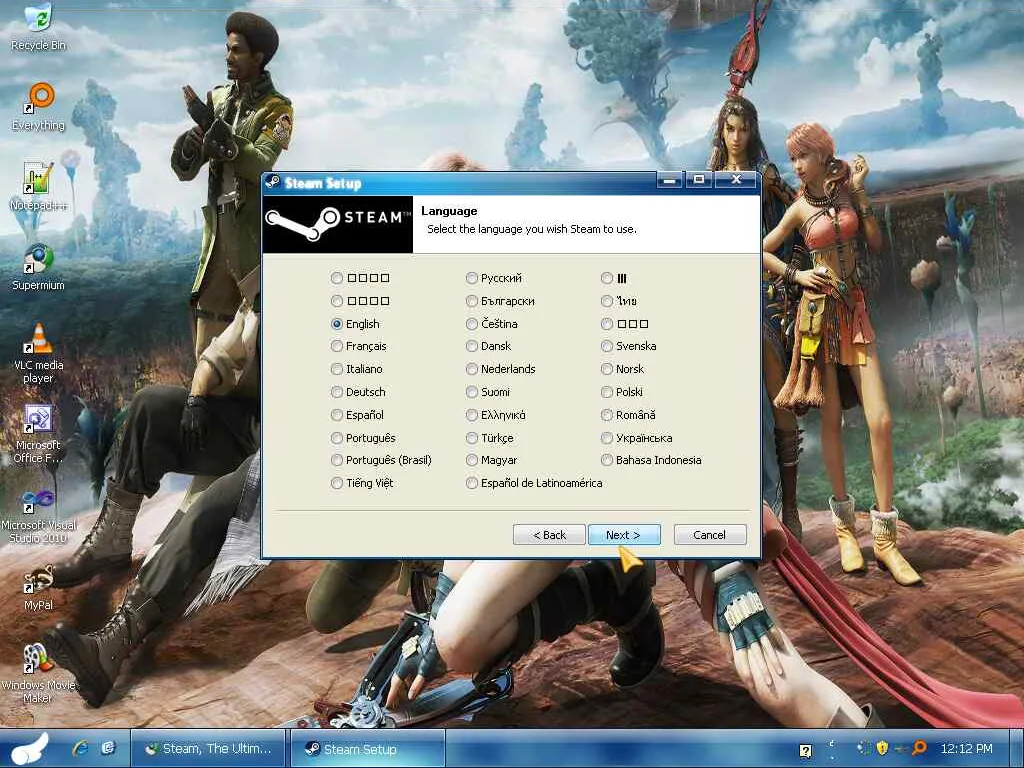Switch to 'Steam, The Ultim...' taskbar item
The image size is (1024, 768).
208,749
